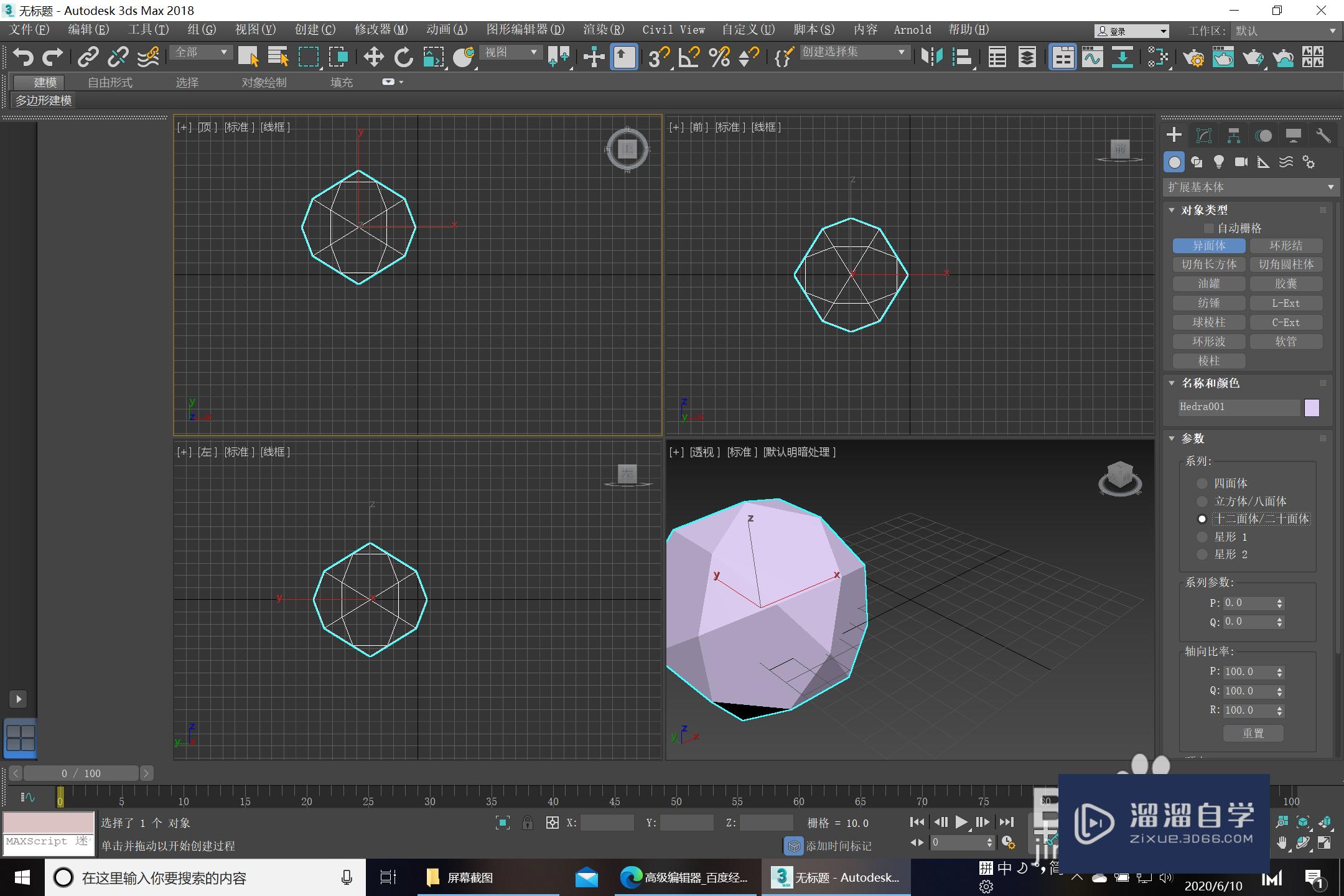Open the 视图 reference coordinate dropdown
The image size is (1344, 896).
[x=511, y=53]
